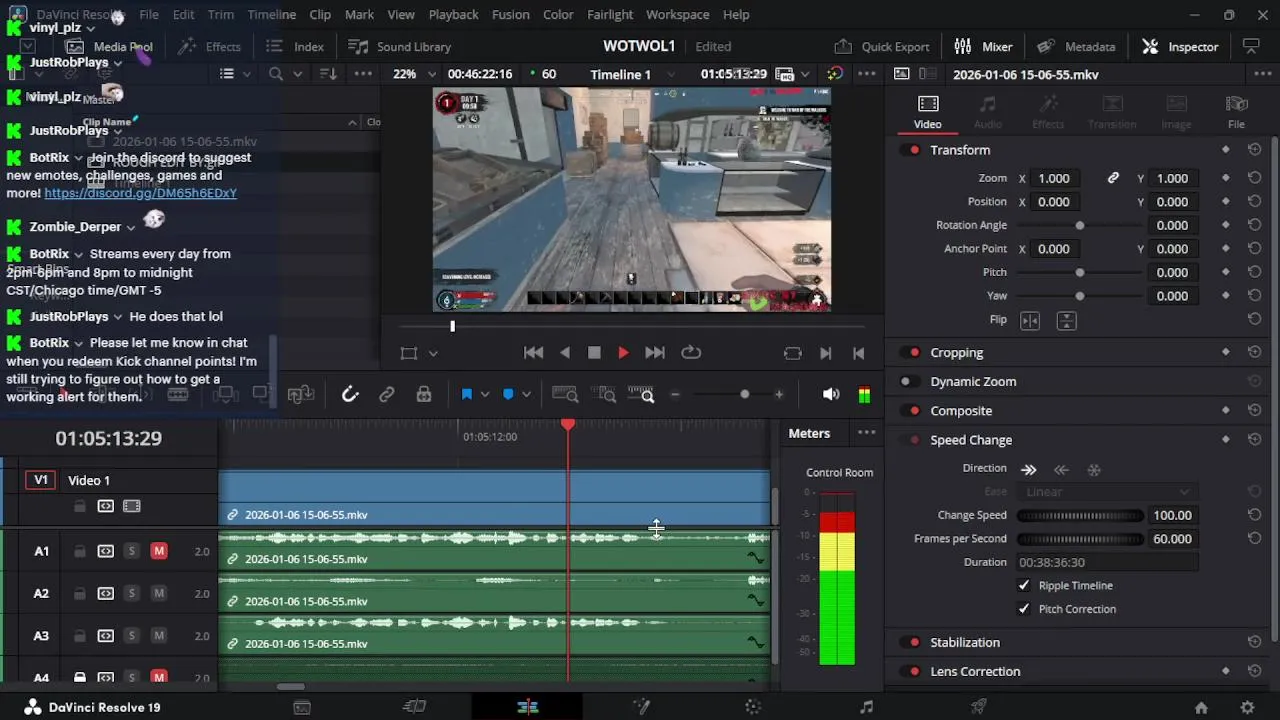
Task: Adjust the timeline zoom slider
Action: [744, 395]
